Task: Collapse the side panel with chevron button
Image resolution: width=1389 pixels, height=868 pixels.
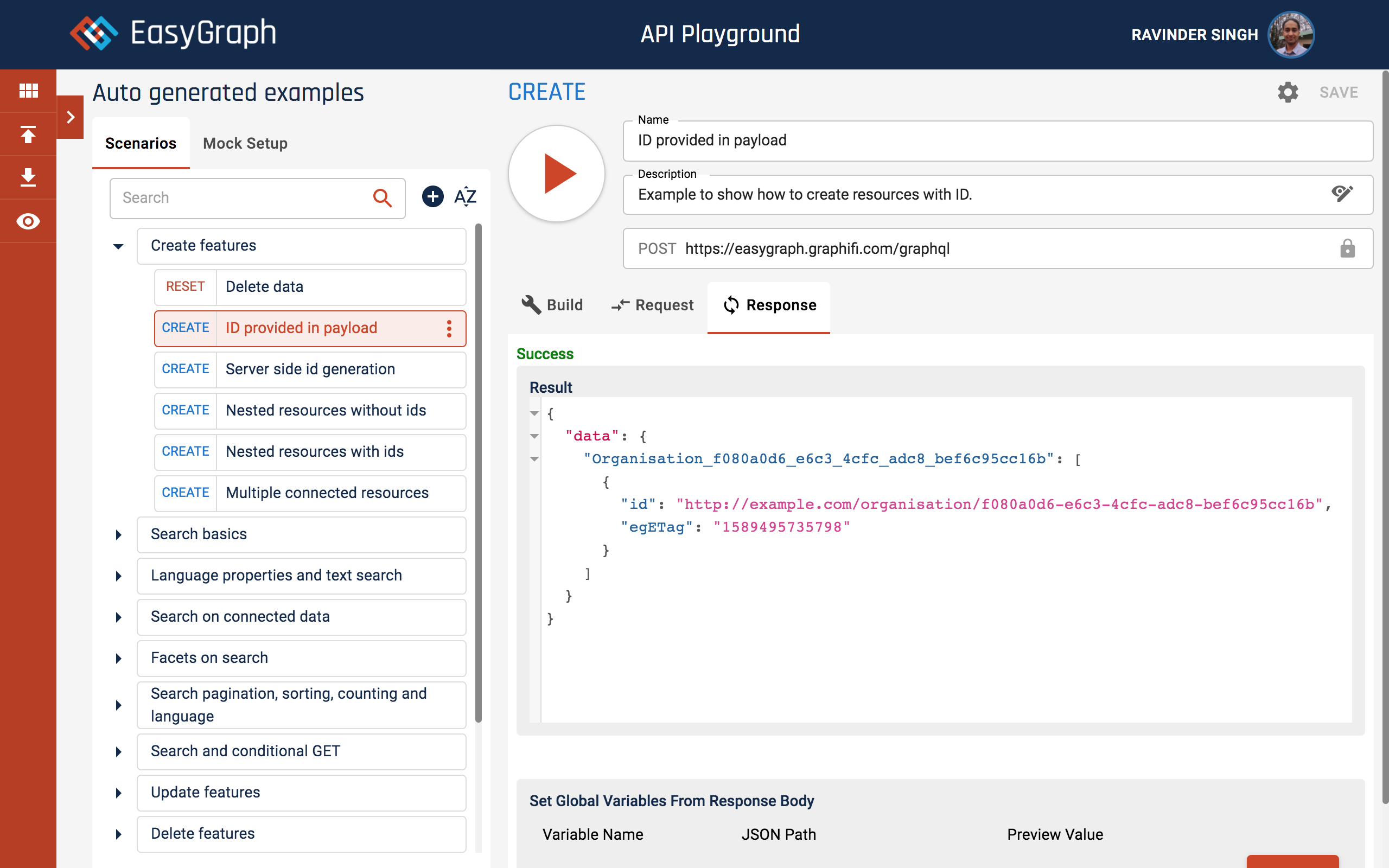Action: coord(70,117)
